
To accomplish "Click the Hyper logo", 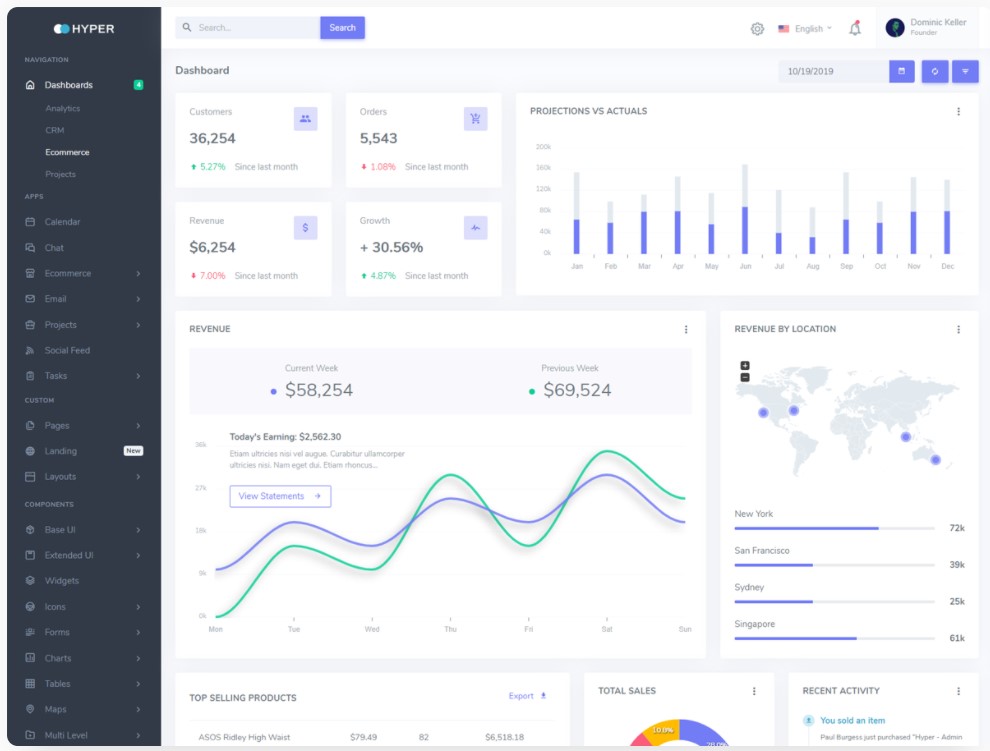I will pos(84,28).
